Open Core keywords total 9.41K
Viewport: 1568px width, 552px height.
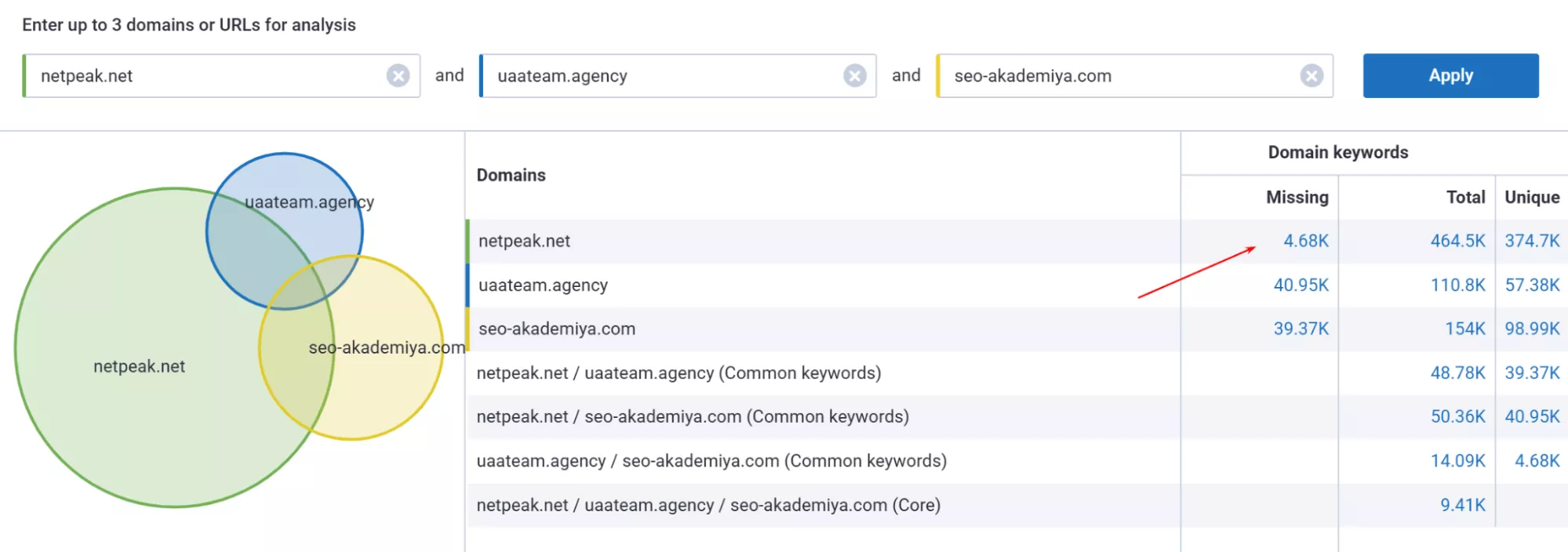(x=1462, y=506)
